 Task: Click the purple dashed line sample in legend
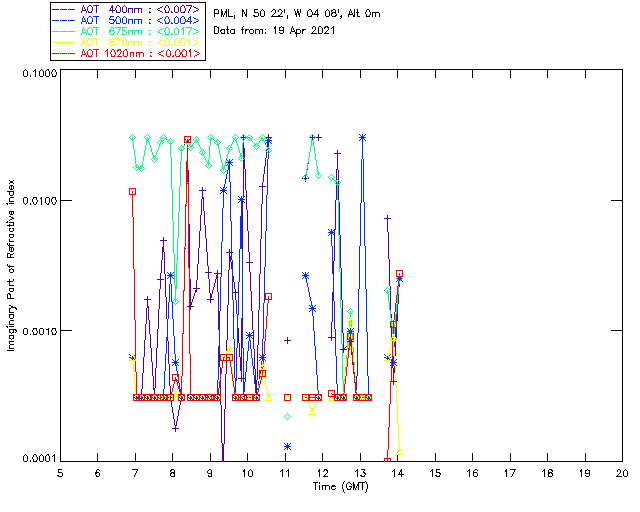click(64, 9)
